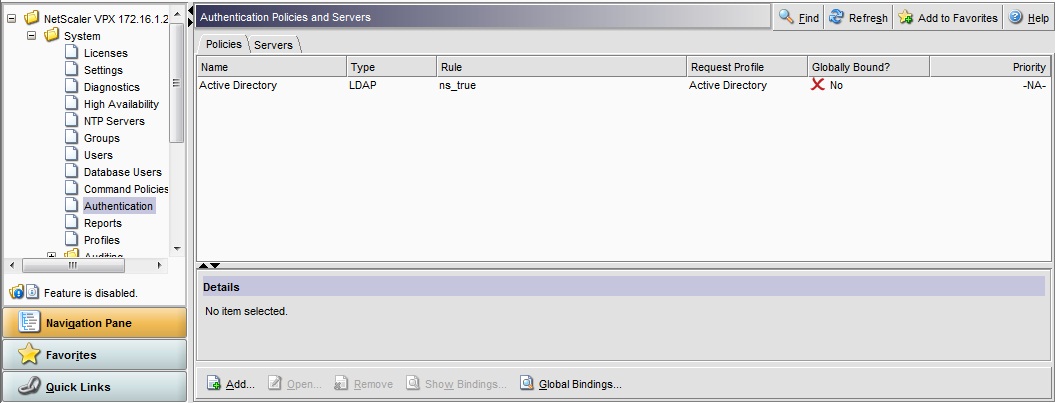Collapse the System tree node
1055x403 pixels.
click(x=31, y=36)
